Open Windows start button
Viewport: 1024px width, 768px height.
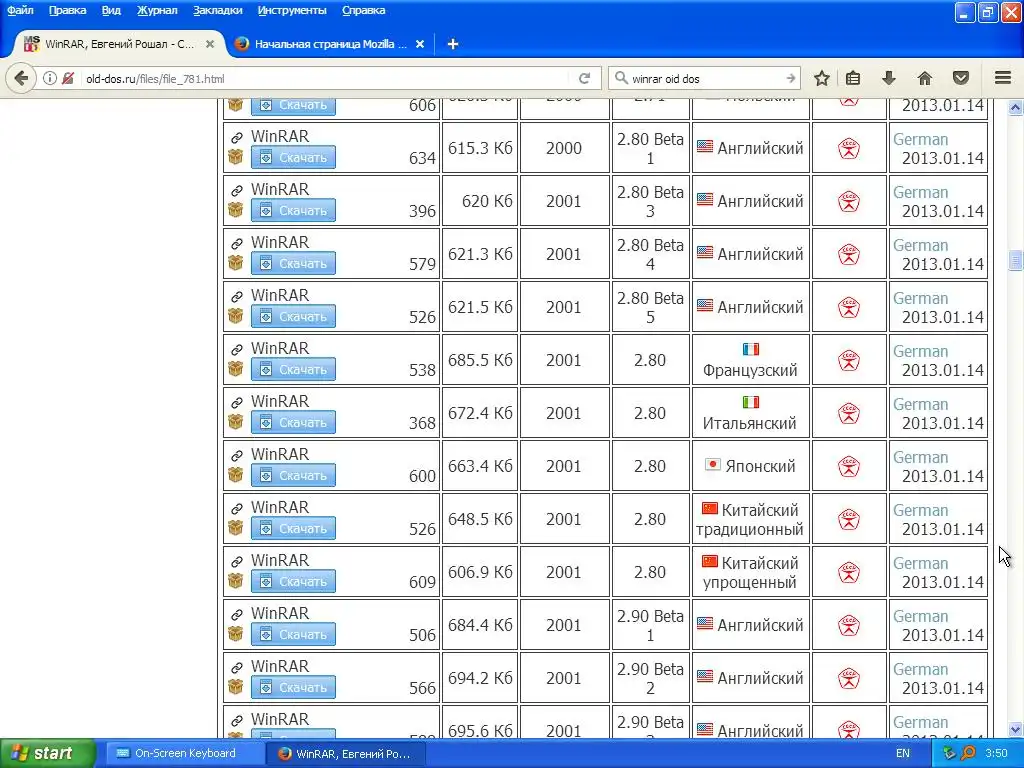[x=47, y=753]
